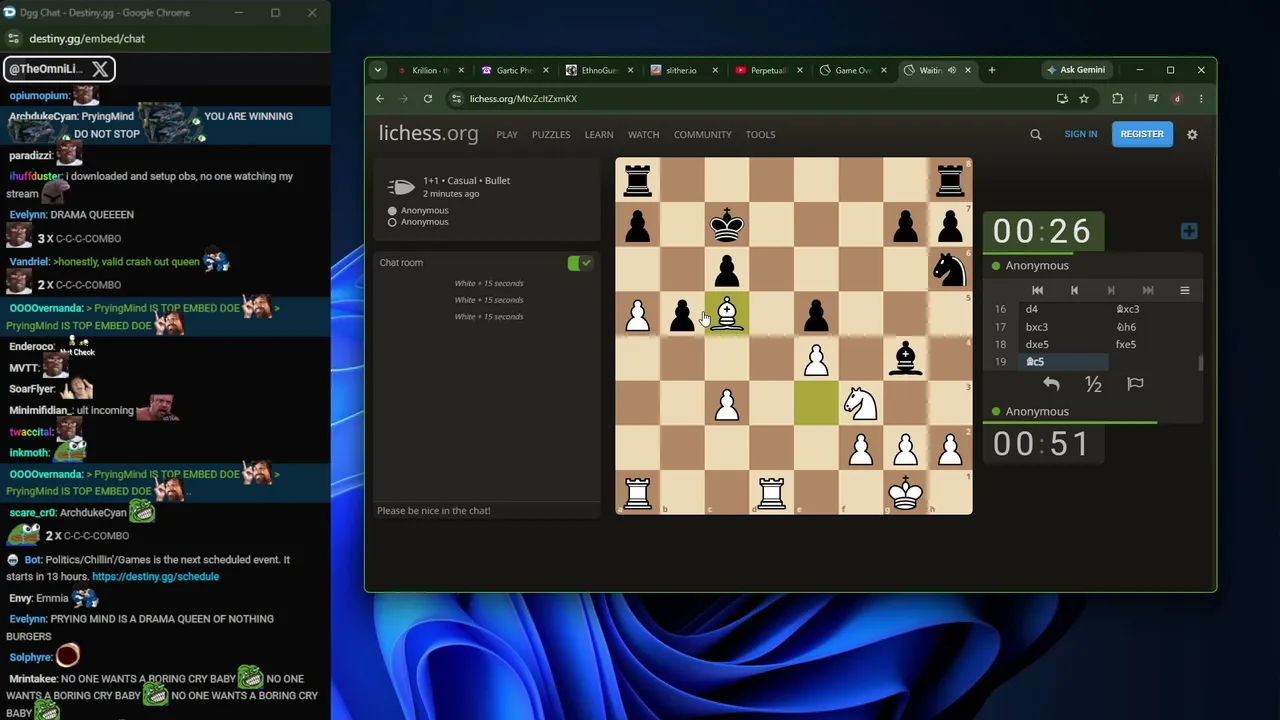Click the SIGN IN link
Screen dimensions: 1280x720
[x=1081, y=134]
